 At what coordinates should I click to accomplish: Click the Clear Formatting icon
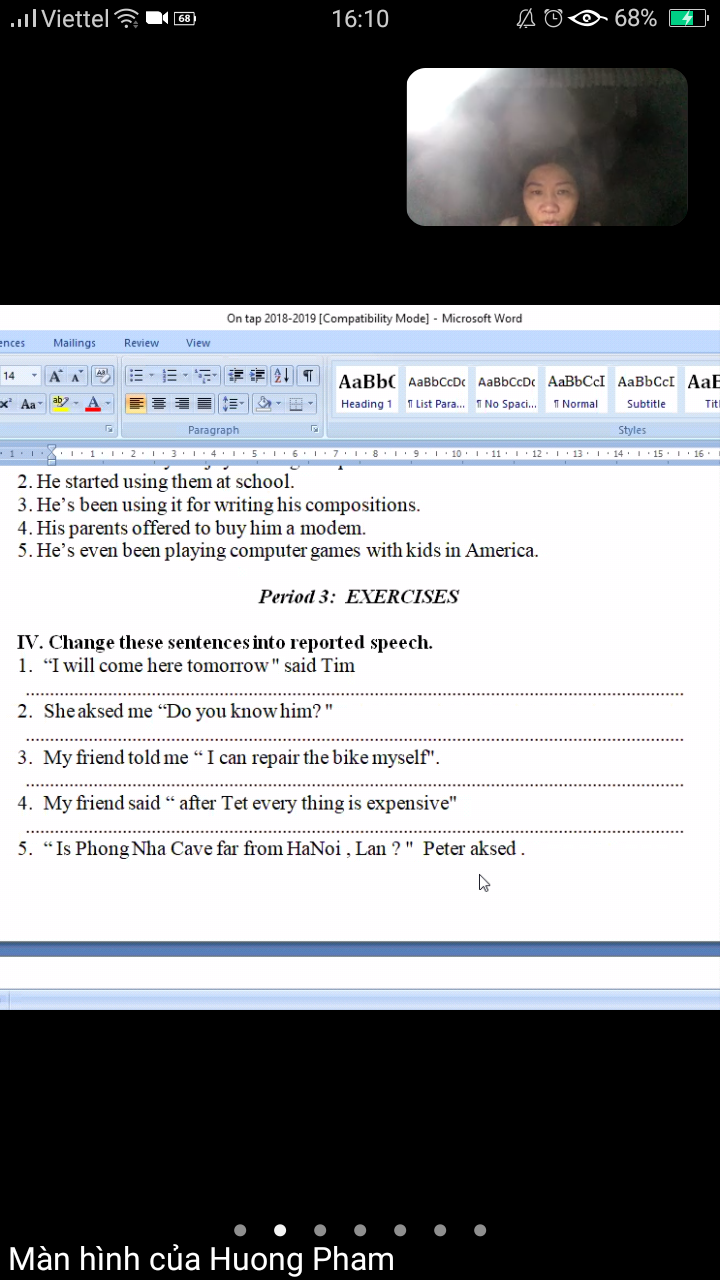tap(102, 376)
